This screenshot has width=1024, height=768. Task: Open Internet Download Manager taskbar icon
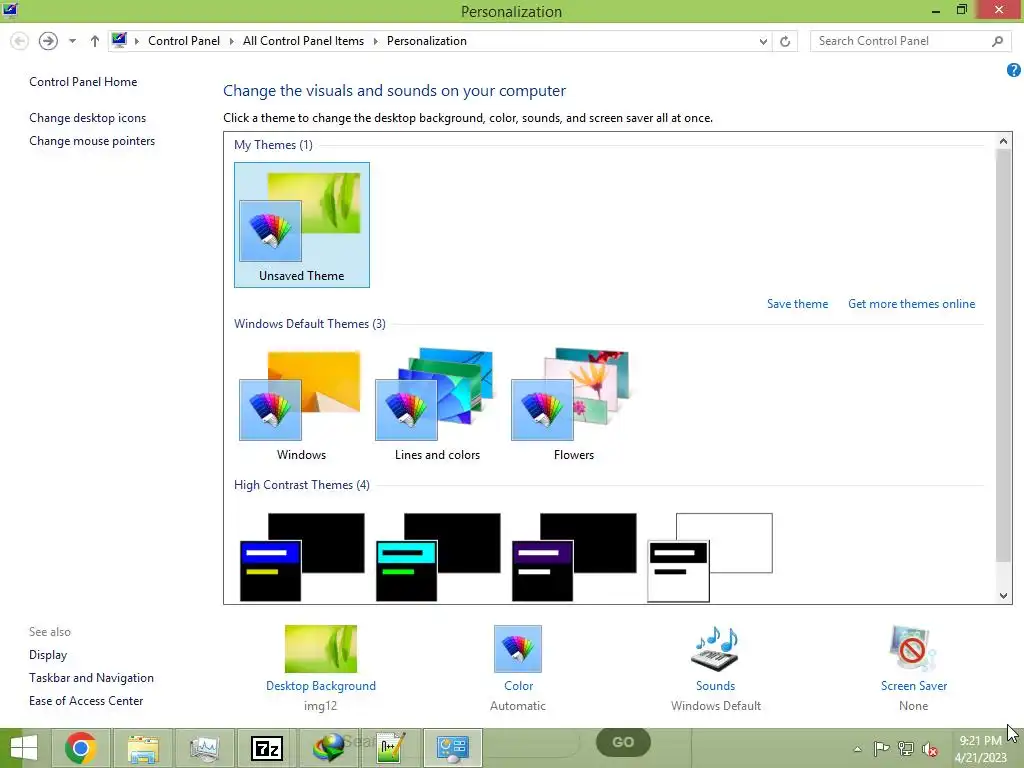tap(328, 748)
